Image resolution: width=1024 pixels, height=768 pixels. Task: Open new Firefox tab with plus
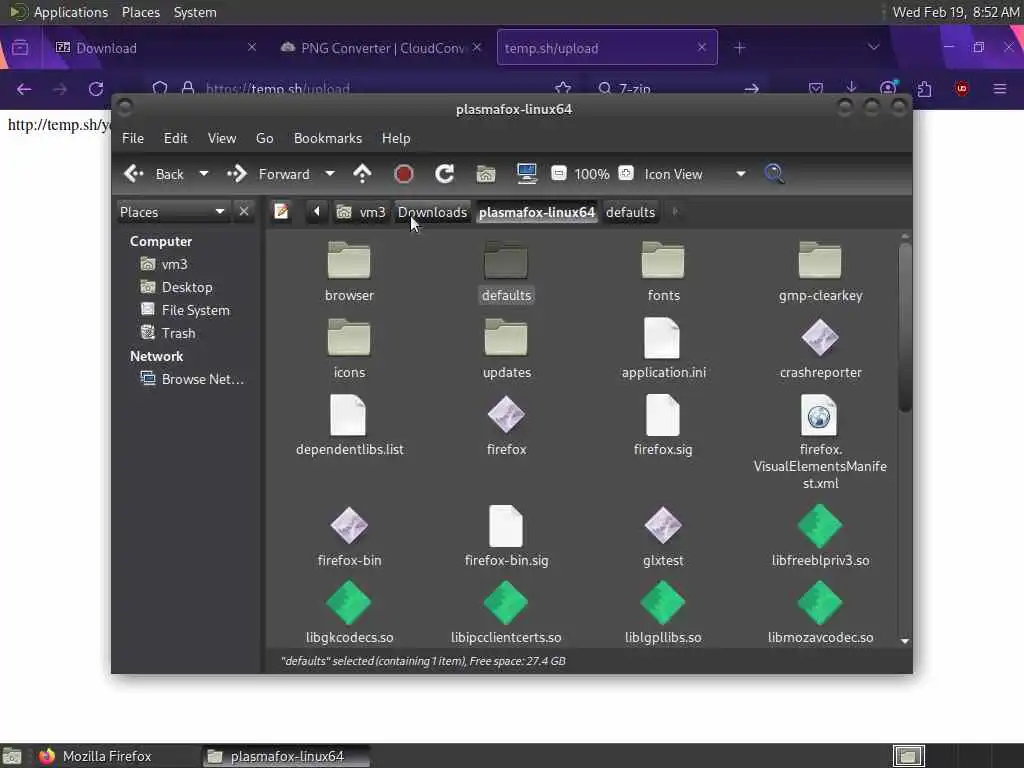pos(739,48)
